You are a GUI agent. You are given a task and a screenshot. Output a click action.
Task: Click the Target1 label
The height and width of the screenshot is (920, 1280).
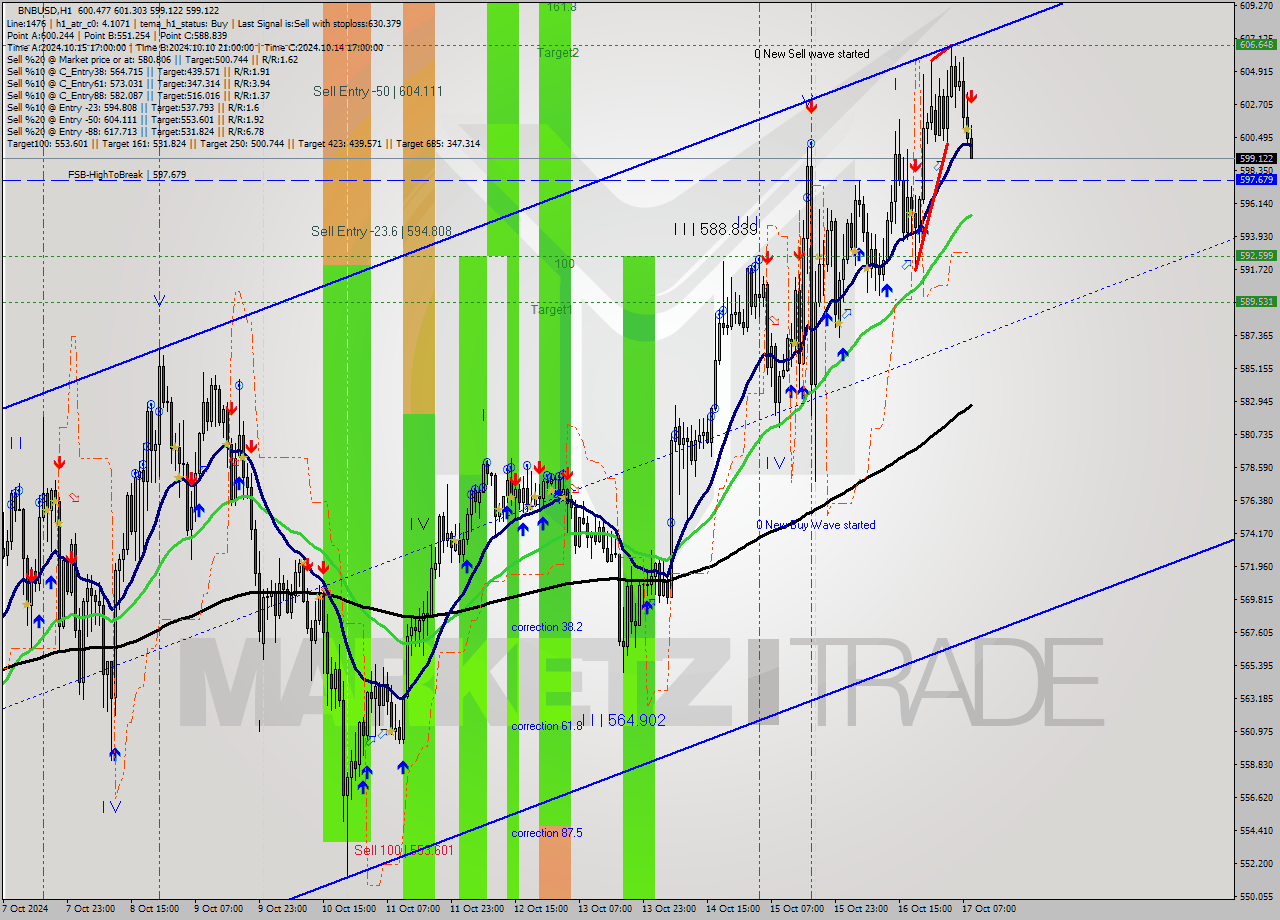pos(551,310)
